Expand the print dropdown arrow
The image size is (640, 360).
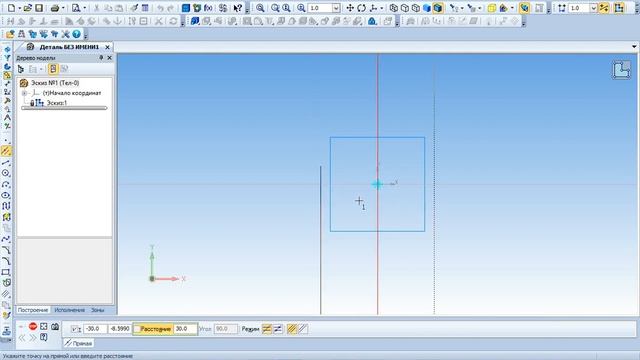pyautogui.click(x=63, y=8)
